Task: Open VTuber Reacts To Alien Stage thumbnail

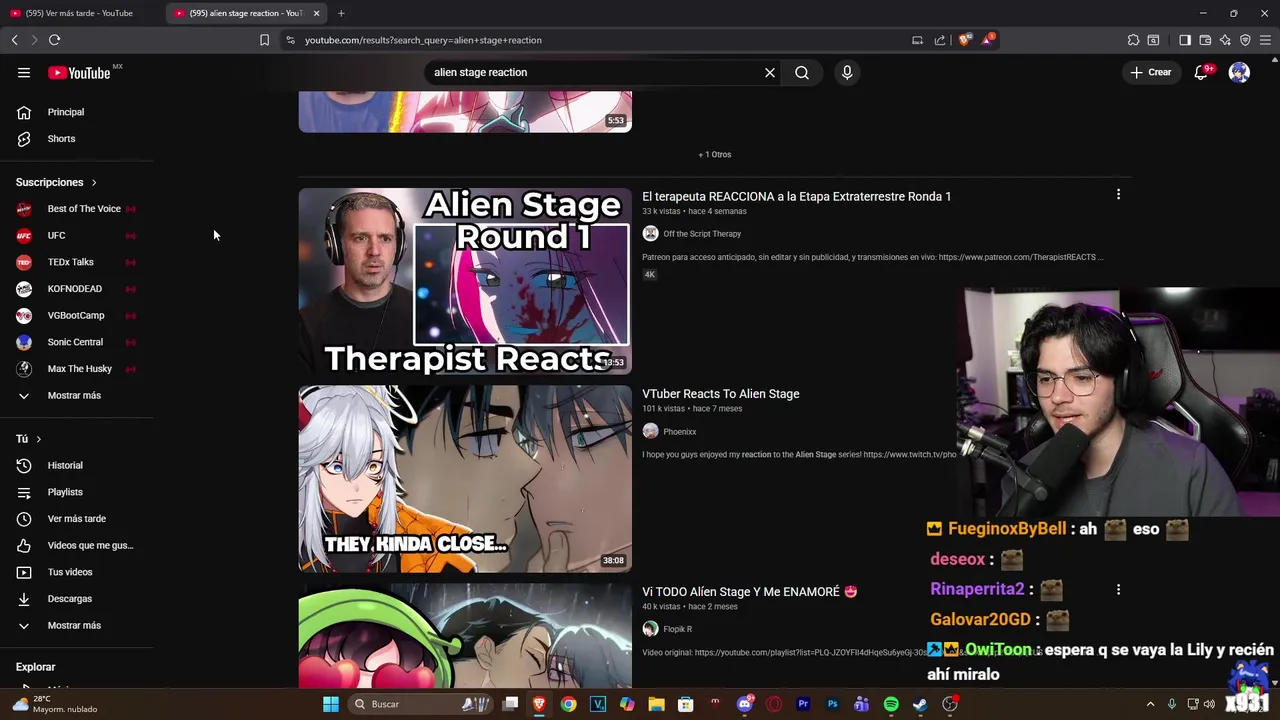Action: coord(465,479)
